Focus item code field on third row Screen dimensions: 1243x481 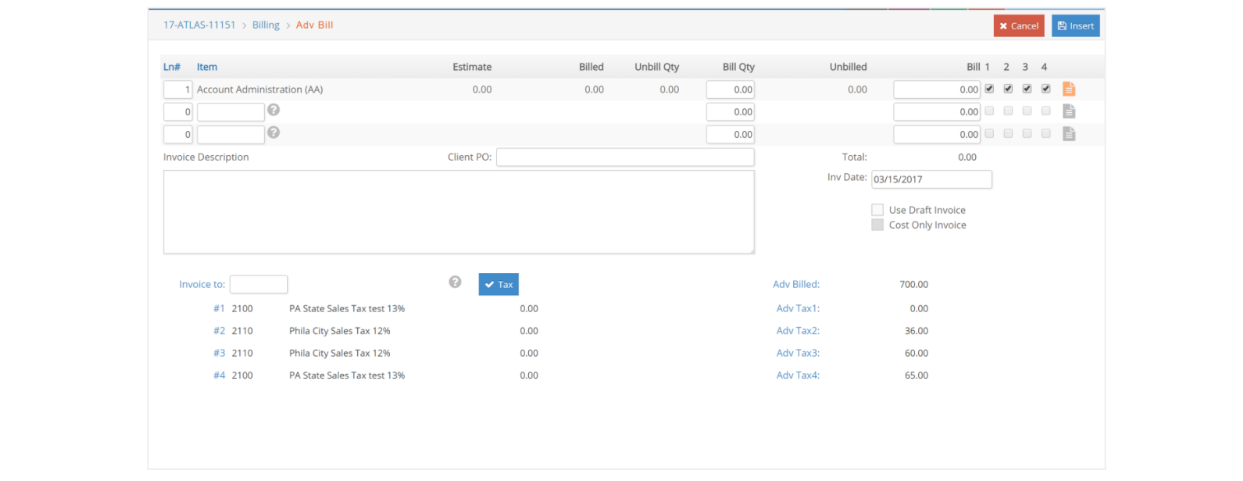pos(231,133)
